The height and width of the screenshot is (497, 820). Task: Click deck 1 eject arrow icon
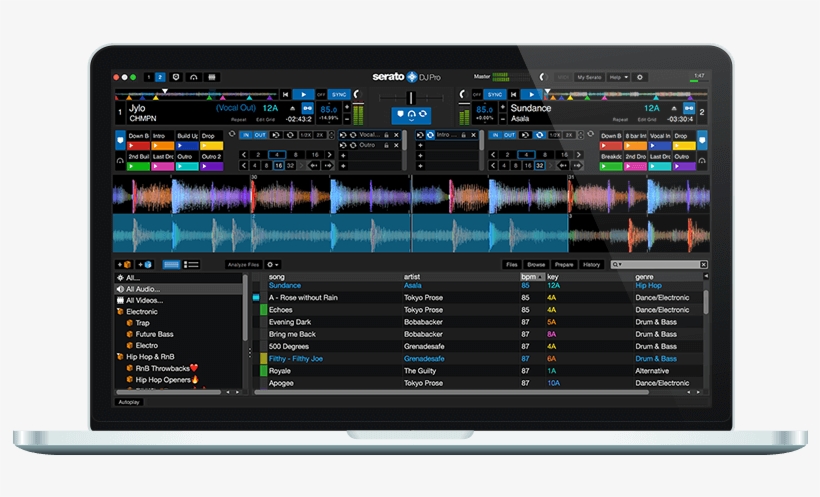[293, 108]
